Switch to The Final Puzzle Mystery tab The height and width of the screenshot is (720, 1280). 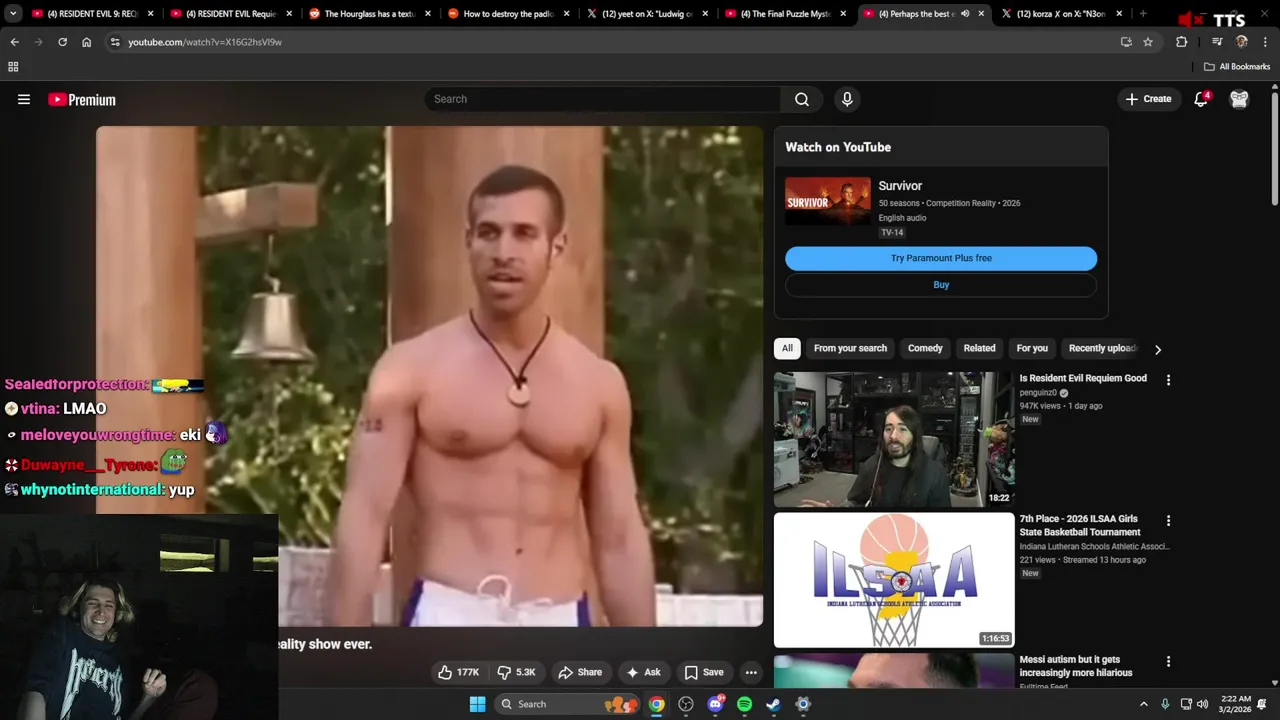point(784,14)
